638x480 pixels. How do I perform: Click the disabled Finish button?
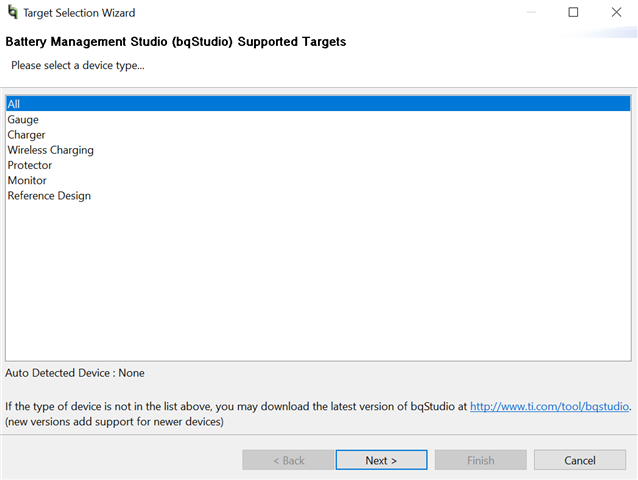(480, 460)
